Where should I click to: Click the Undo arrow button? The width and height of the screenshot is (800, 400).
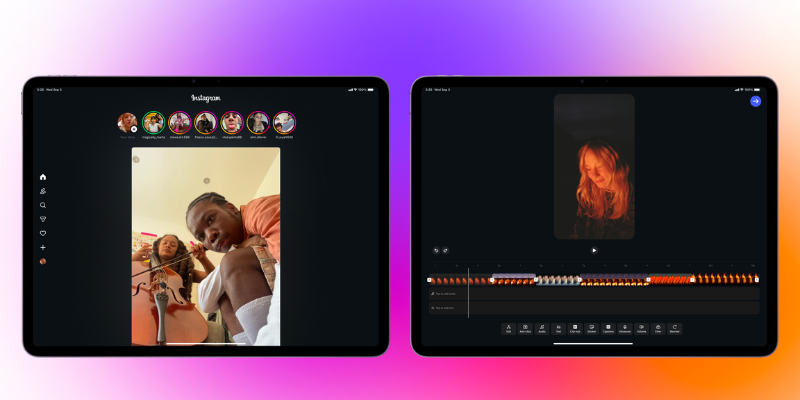click(x=436, y=250)
